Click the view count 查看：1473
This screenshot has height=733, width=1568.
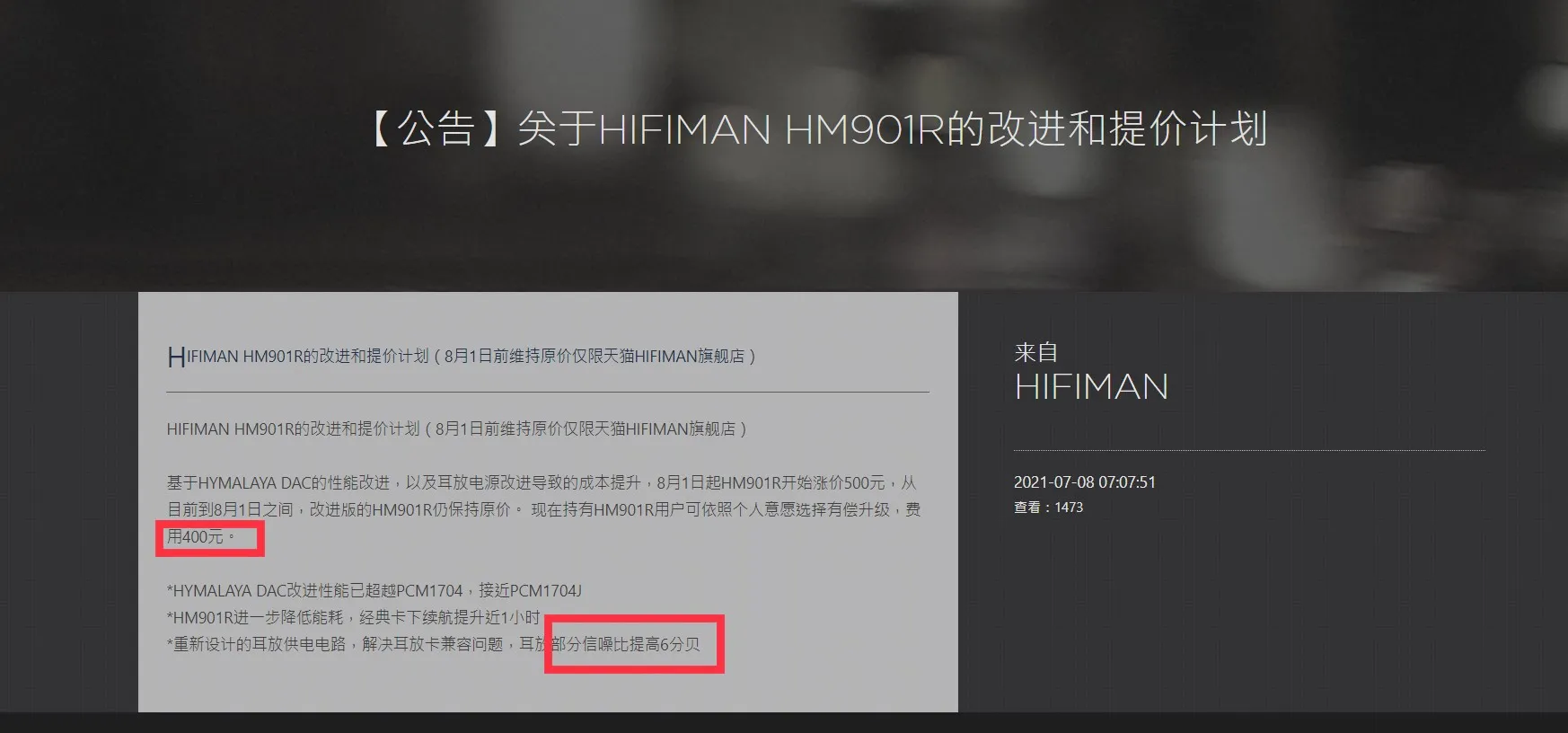(1048, 508)
